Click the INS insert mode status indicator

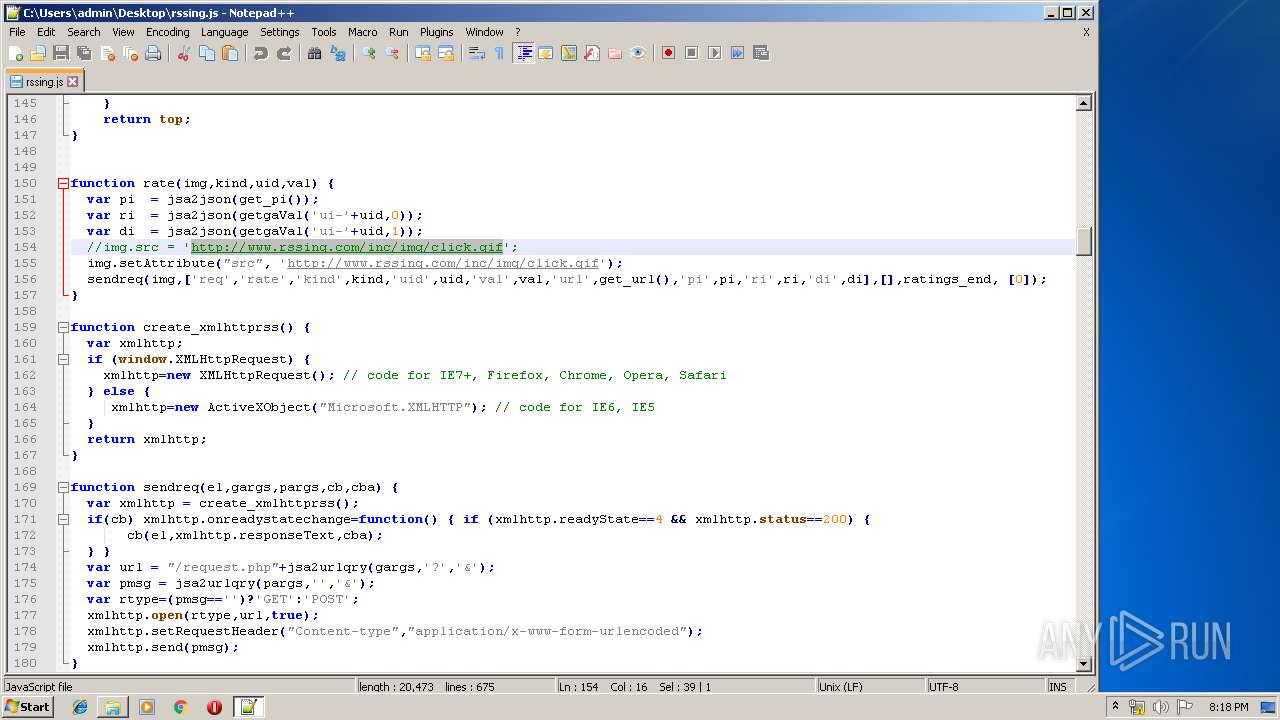click(1057, 687)
